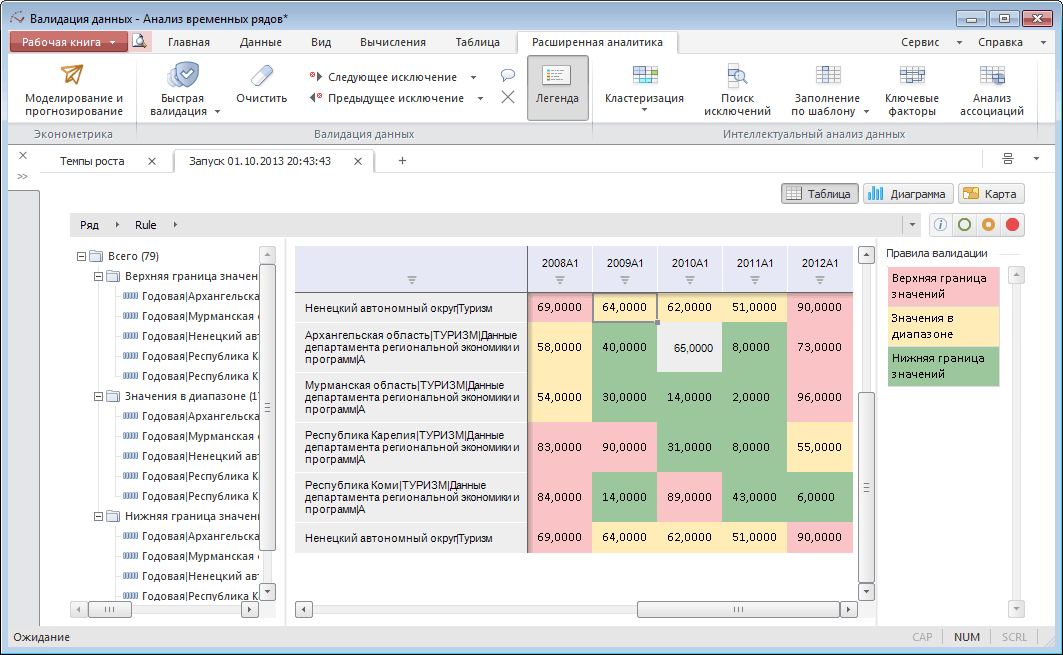Screen dimensions: 1063x655
Task: Select the red Верхняя граница значений legend swatch
Action: [x=944, y=286]
